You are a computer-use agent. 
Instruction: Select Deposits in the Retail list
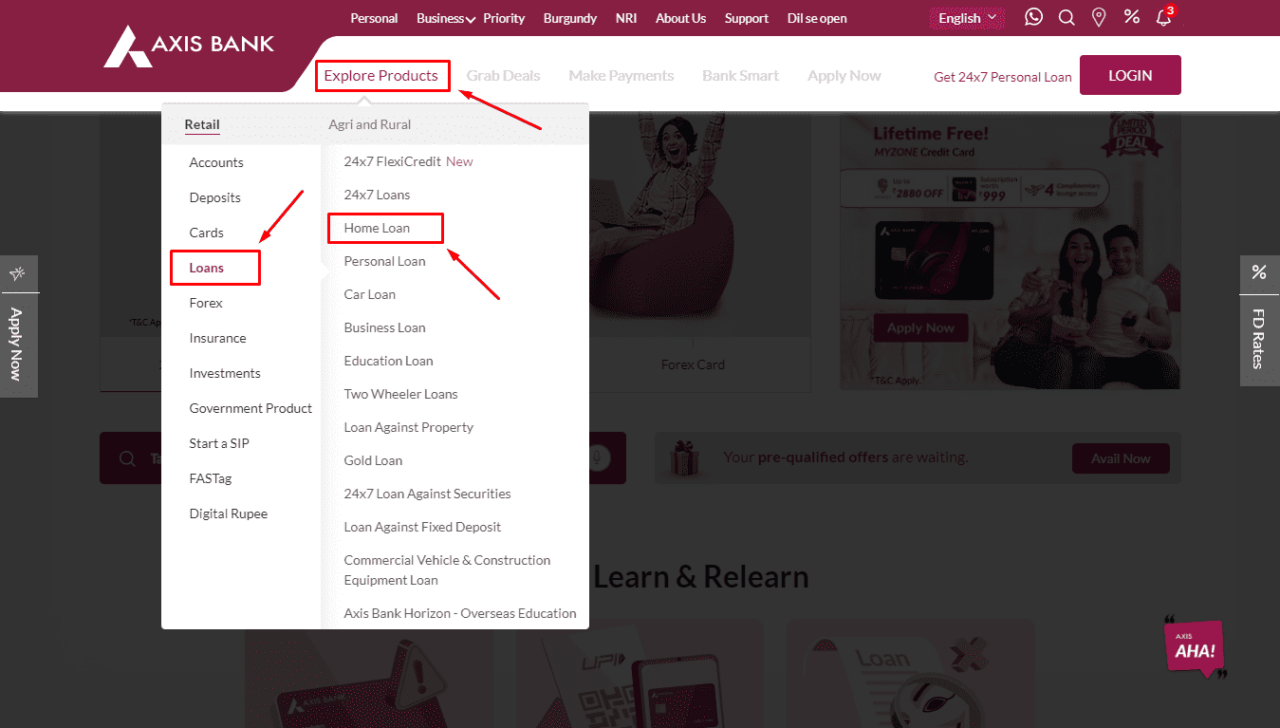click(x=215, y=197)
